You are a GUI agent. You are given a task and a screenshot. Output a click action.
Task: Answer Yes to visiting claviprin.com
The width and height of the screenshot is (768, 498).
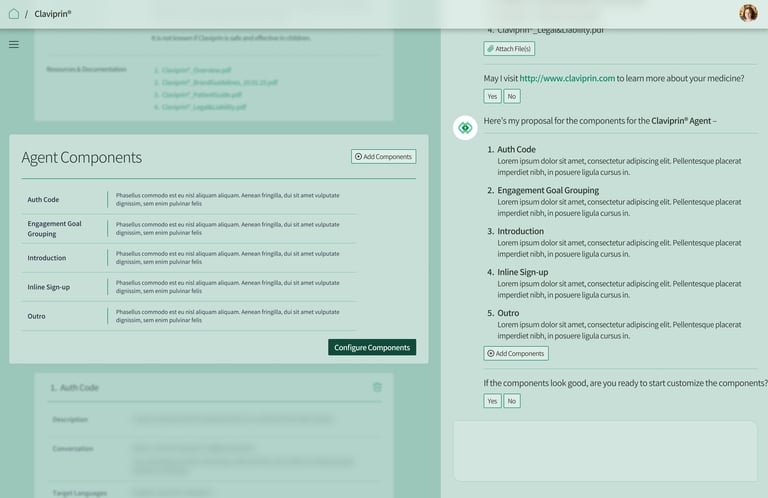pyautogui.click(x=492, y=96)
